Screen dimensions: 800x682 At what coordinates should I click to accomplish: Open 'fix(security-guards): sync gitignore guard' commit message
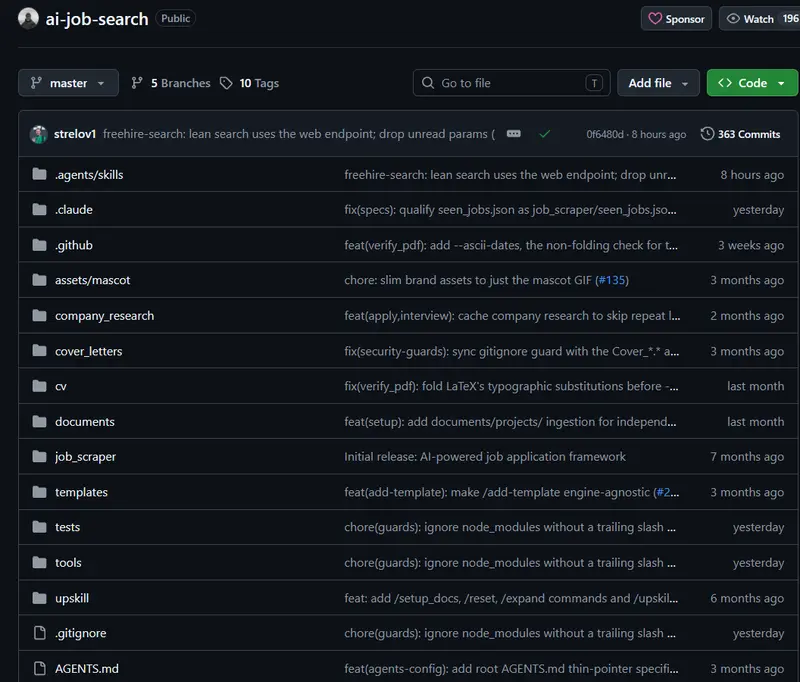pos(512,351)
